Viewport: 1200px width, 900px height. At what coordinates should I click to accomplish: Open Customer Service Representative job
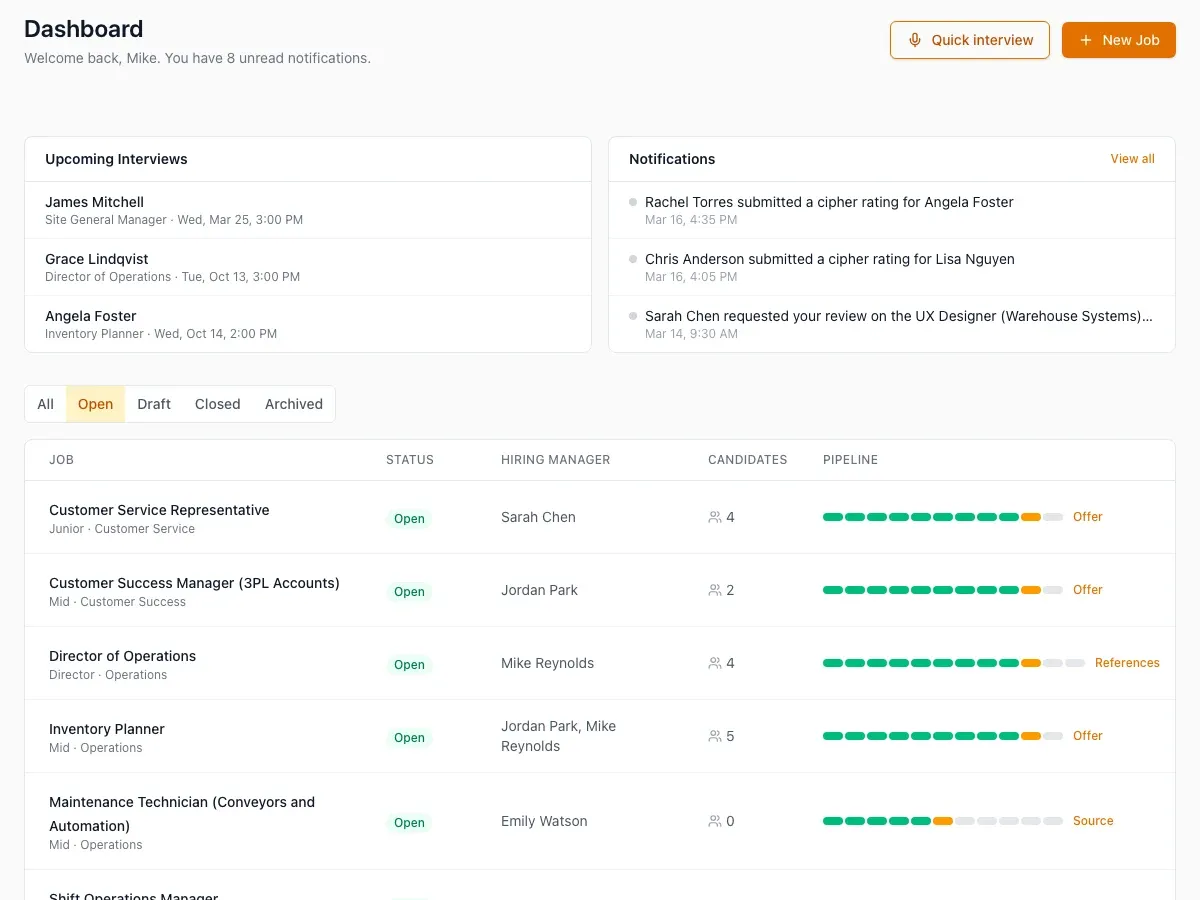(x=159, y=510)
